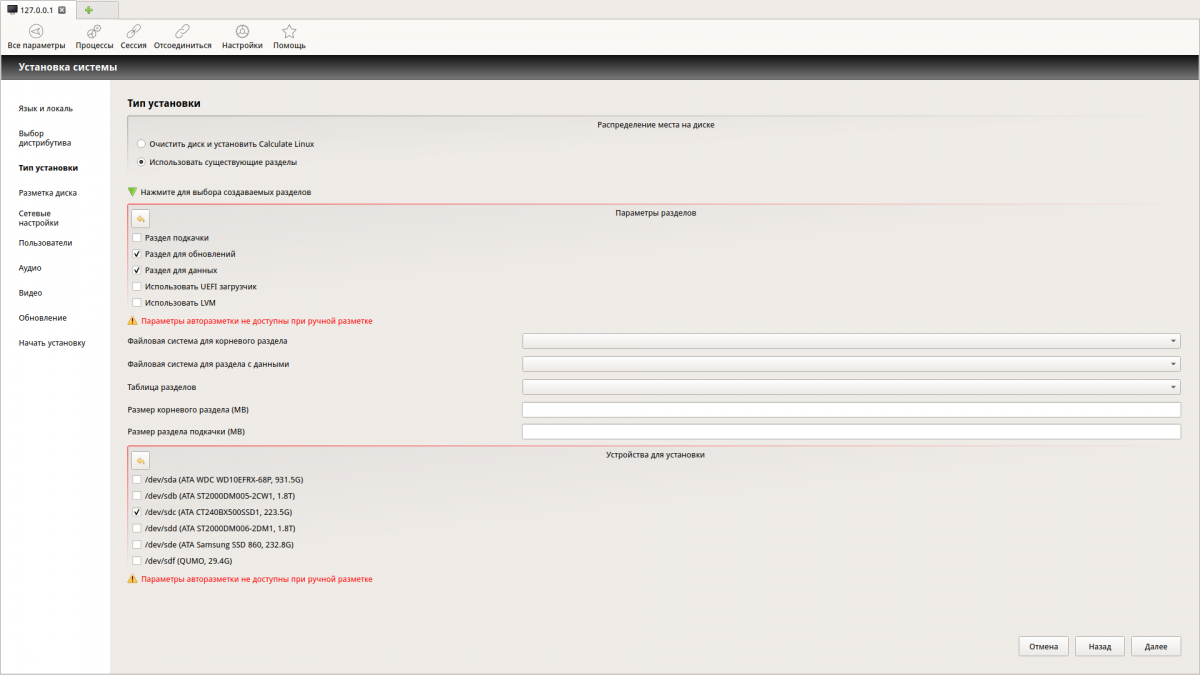Enable Использовать LVM checkbox
Screen dimensions: 1200x675
(x=136, y=302)
